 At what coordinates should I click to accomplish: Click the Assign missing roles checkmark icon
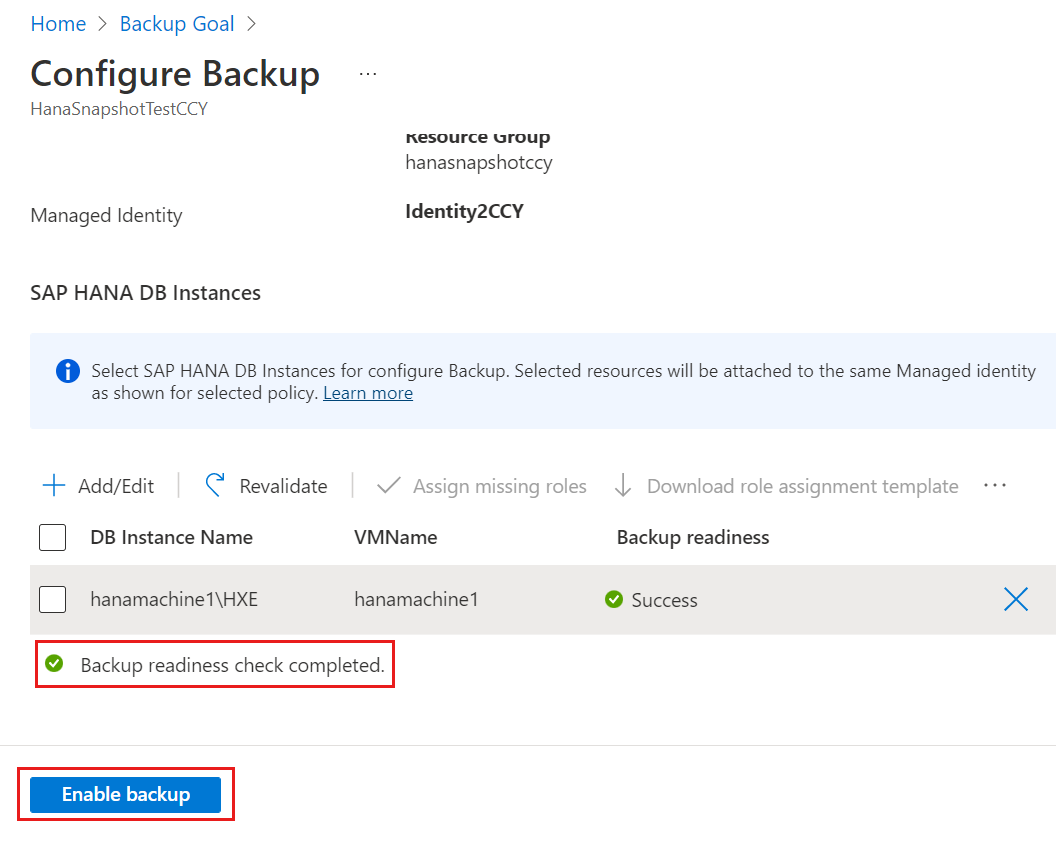coord(387,485)
